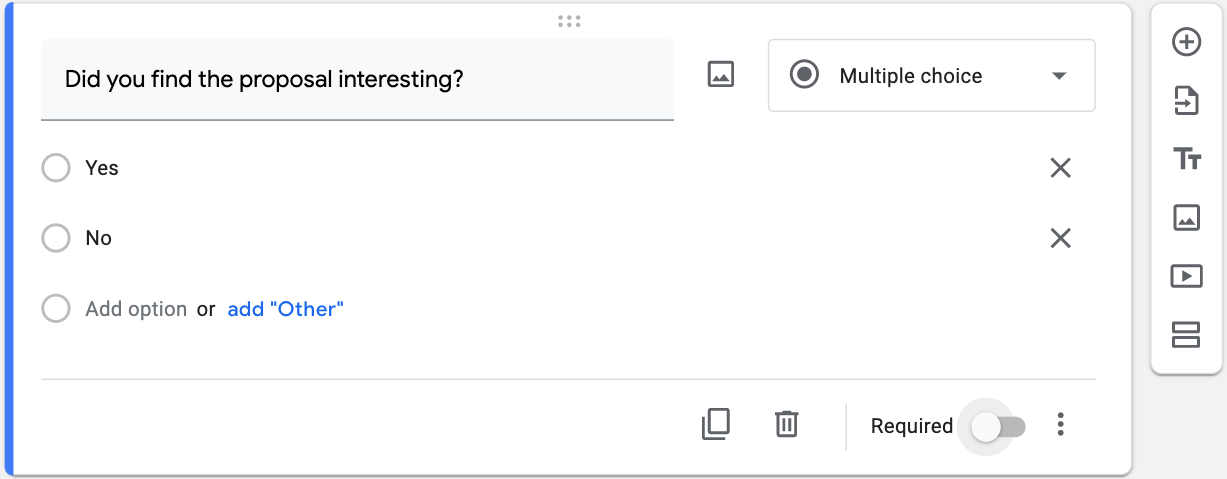Toggle the Required switch on

pyautogui.click(x=999, y=427)
